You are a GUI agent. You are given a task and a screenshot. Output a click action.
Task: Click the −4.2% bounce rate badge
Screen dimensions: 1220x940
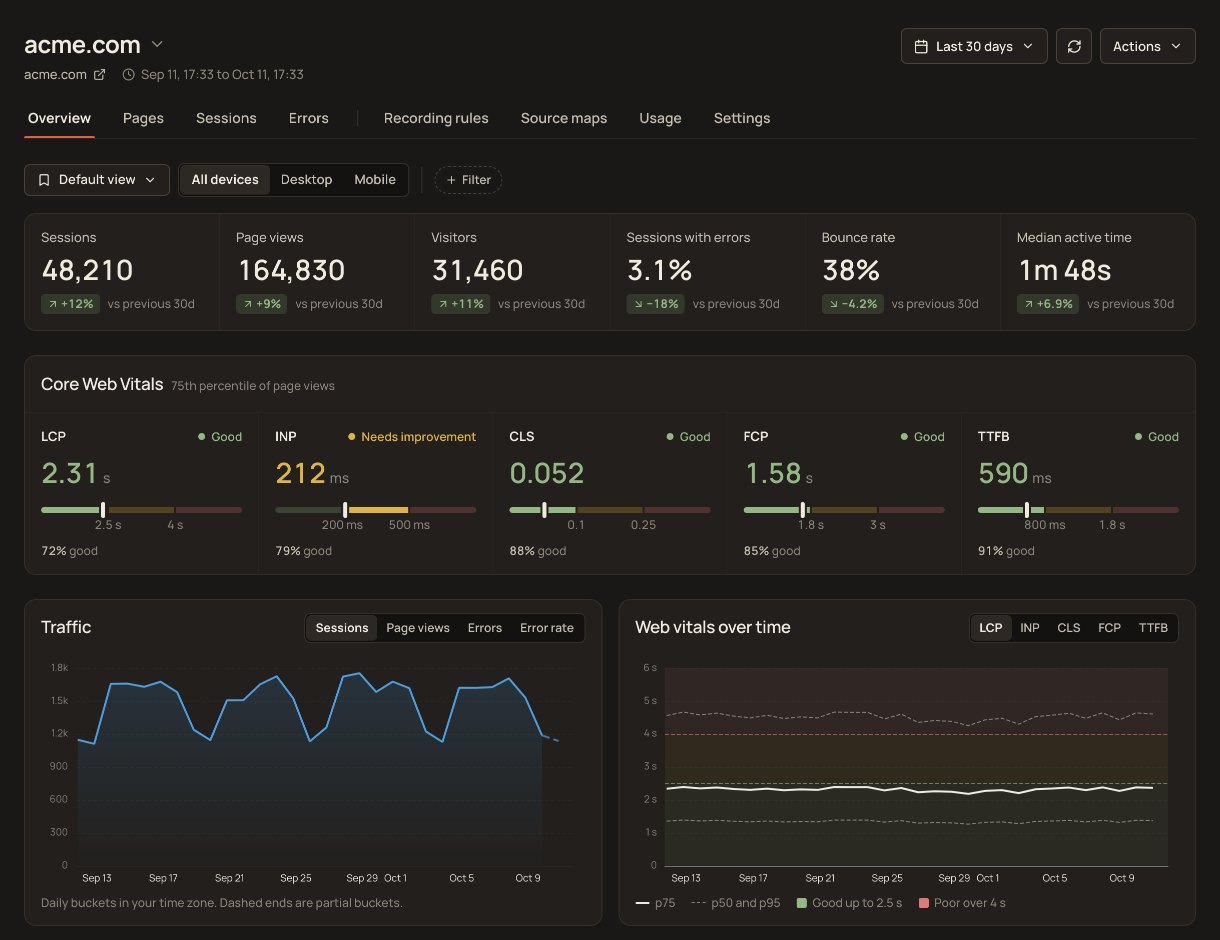853,304
